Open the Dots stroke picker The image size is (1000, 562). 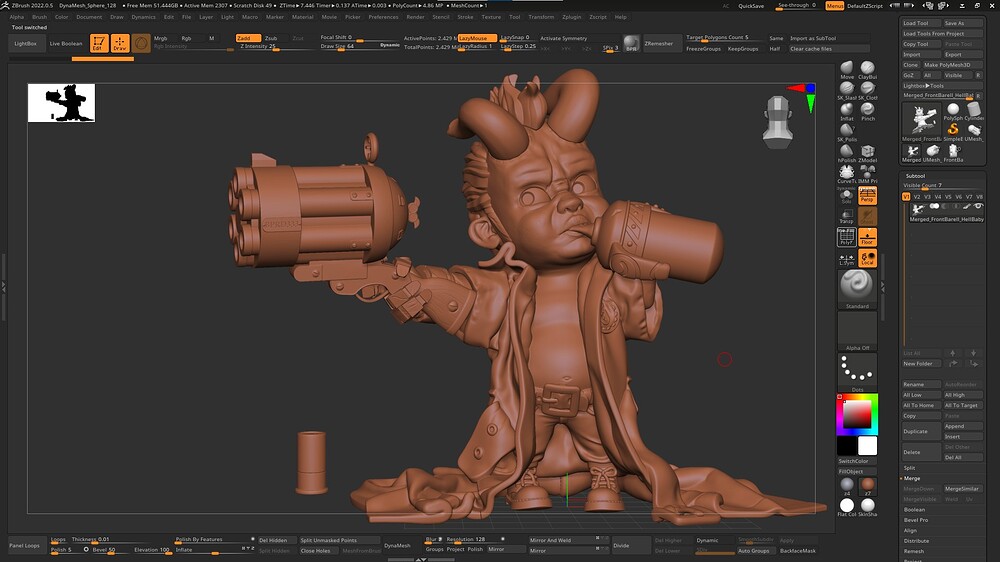point(857,372)
